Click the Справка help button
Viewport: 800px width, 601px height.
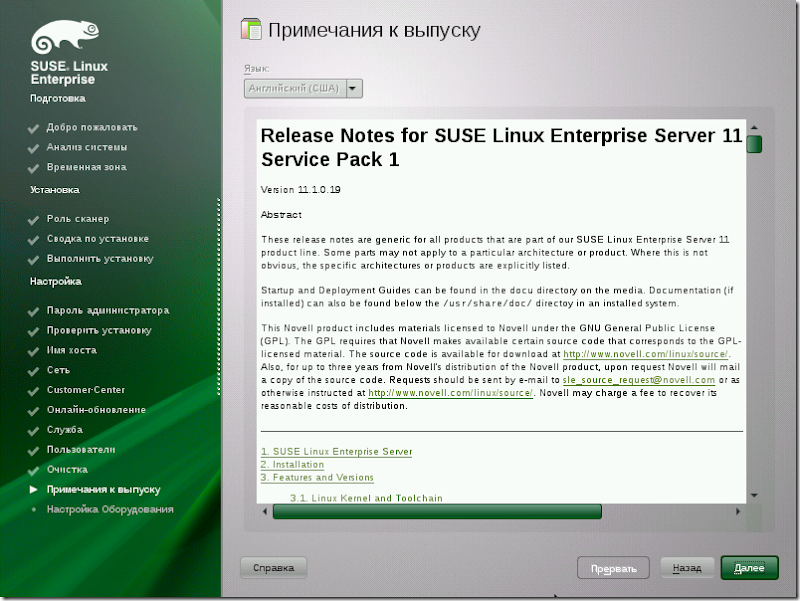273,568
